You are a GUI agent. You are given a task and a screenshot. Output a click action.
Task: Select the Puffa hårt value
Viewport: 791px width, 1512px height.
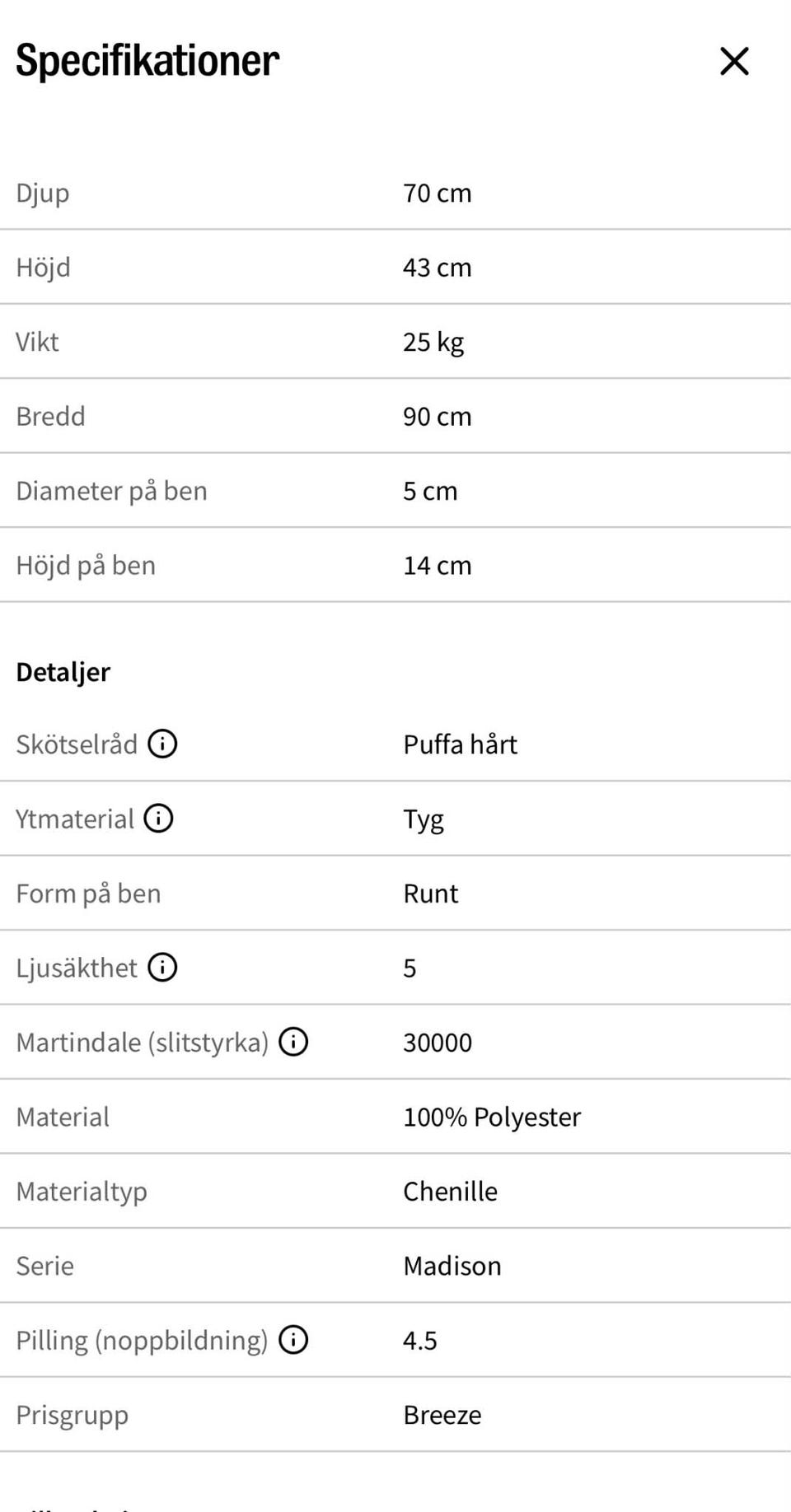[460, 744]
